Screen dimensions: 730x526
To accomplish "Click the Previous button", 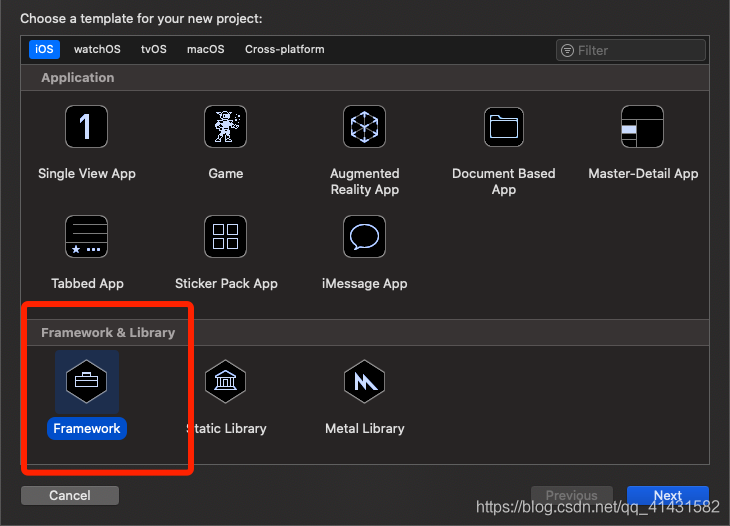I will [572, 495].
